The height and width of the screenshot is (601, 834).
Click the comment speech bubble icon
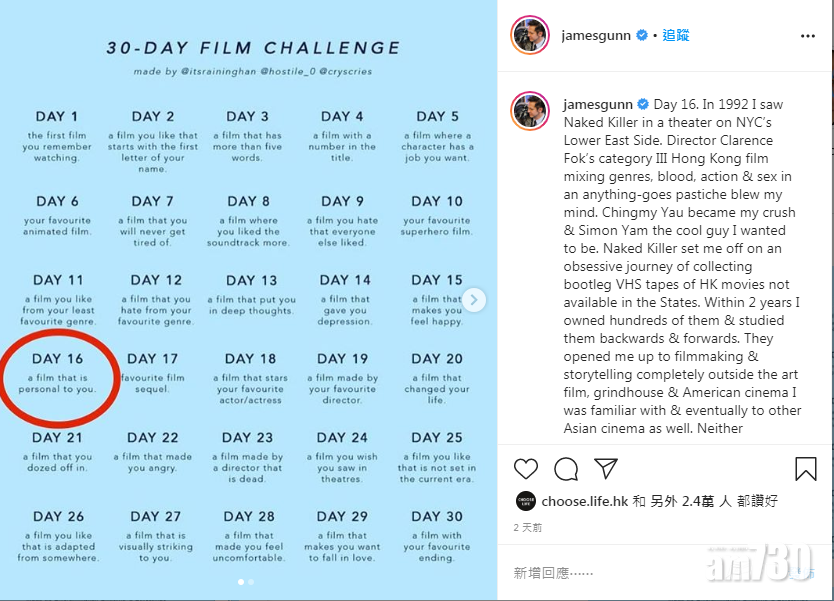click(566, 469)
